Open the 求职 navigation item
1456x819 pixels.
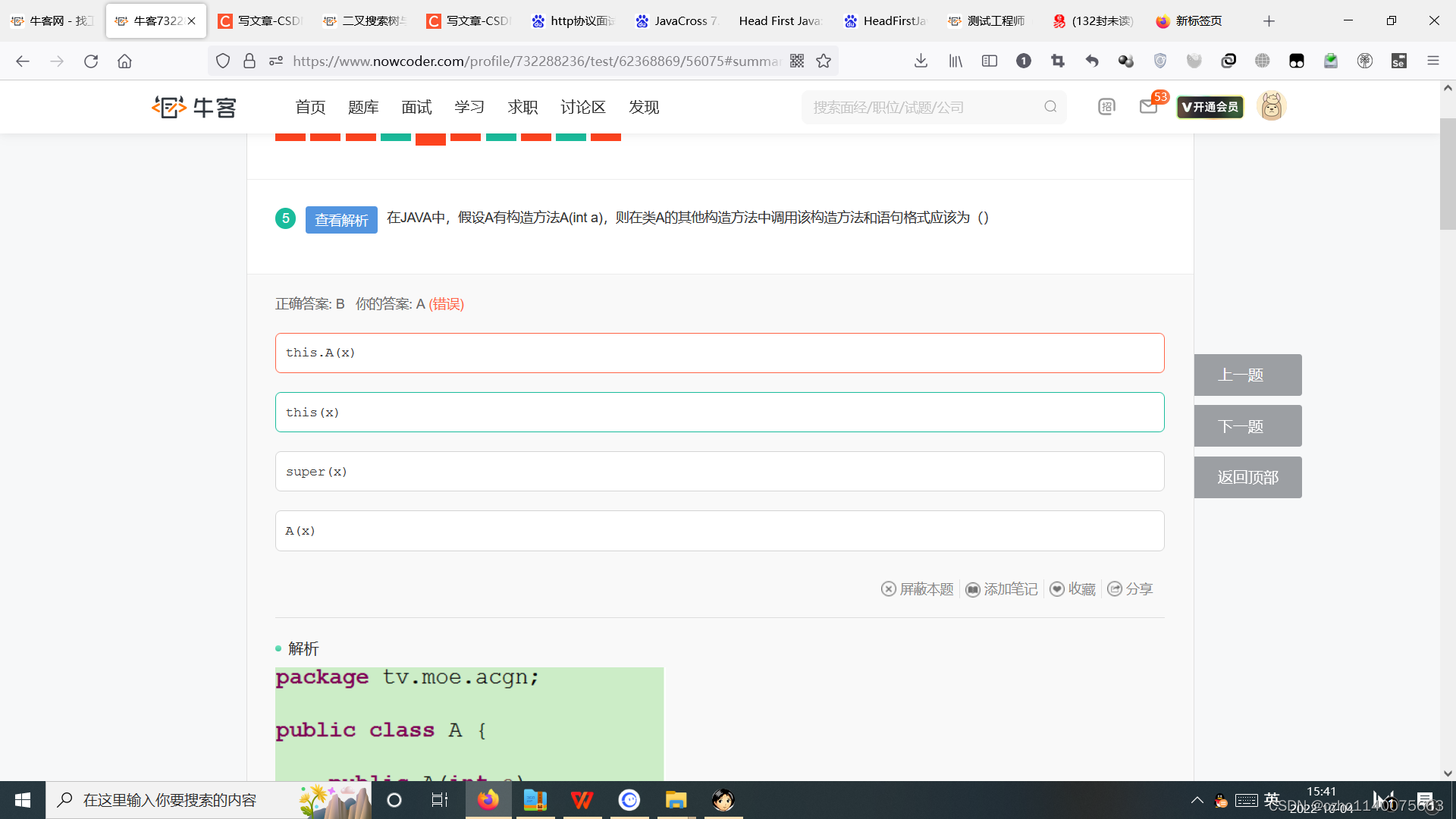tap(522, 107)
